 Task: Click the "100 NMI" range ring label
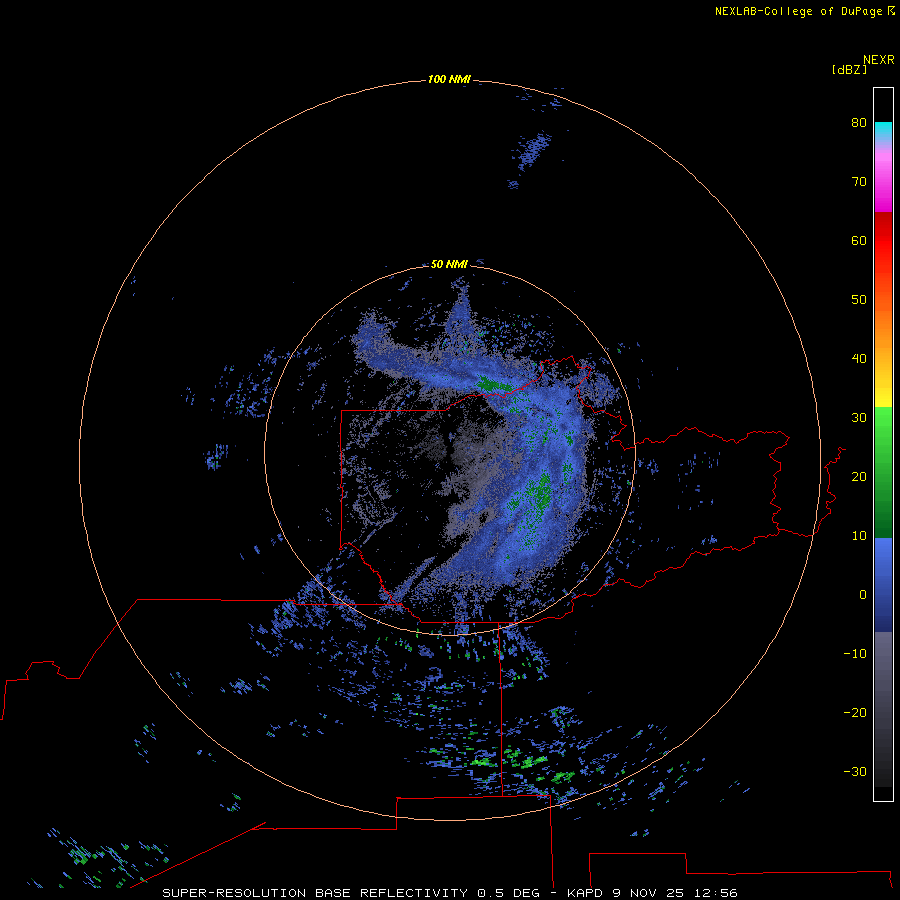pos(449,79)
